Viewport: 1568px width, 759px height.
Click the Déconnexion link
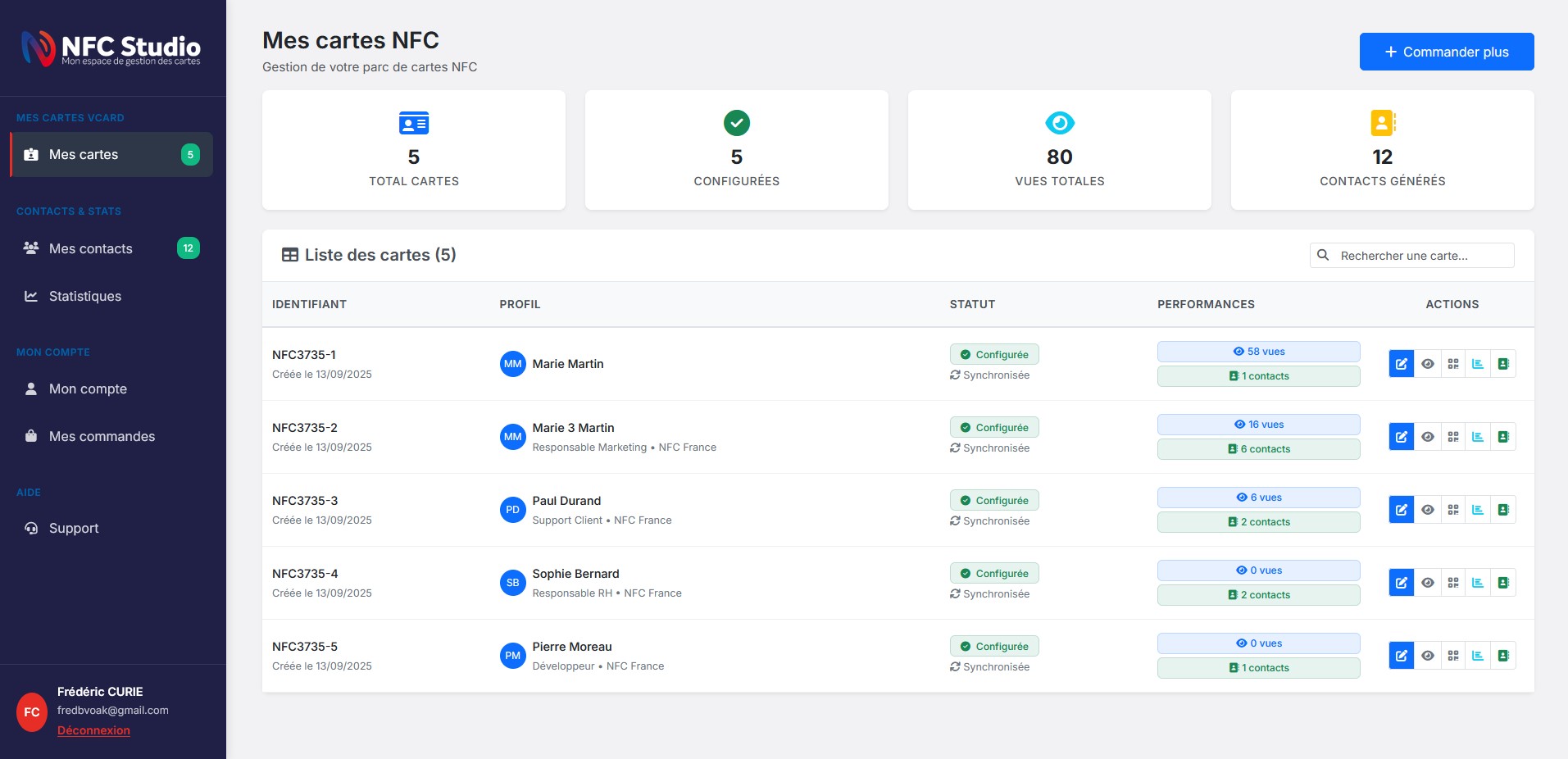pyautogui.click(x=93, y=730)
